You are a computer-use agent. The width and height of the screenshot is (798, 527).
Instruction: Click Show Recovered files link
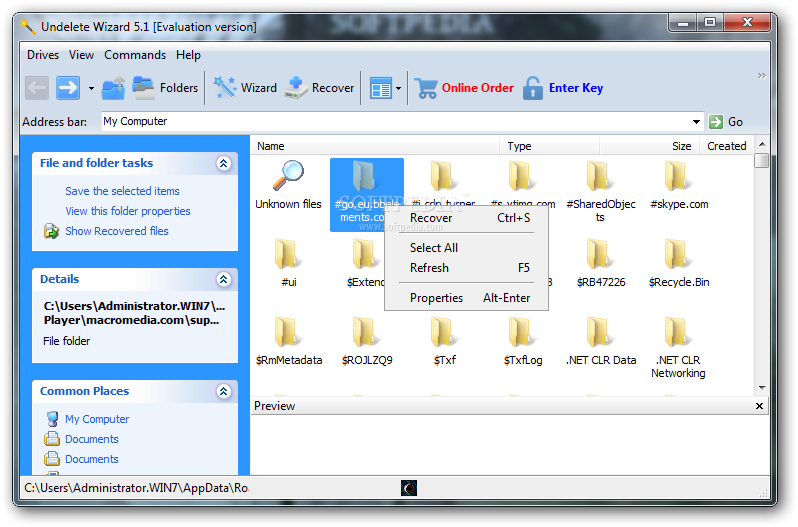pos(117,231)
